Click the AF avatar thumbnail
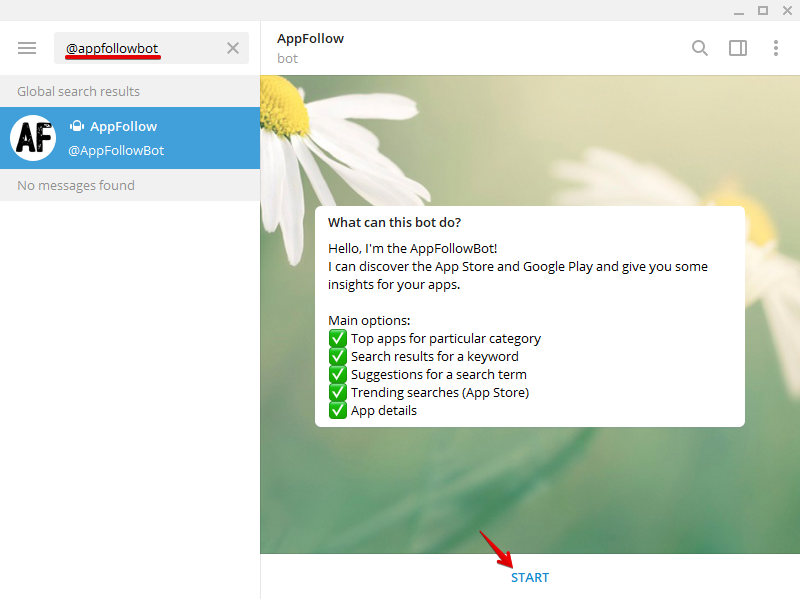800x599 pixels. coord(33,138)
